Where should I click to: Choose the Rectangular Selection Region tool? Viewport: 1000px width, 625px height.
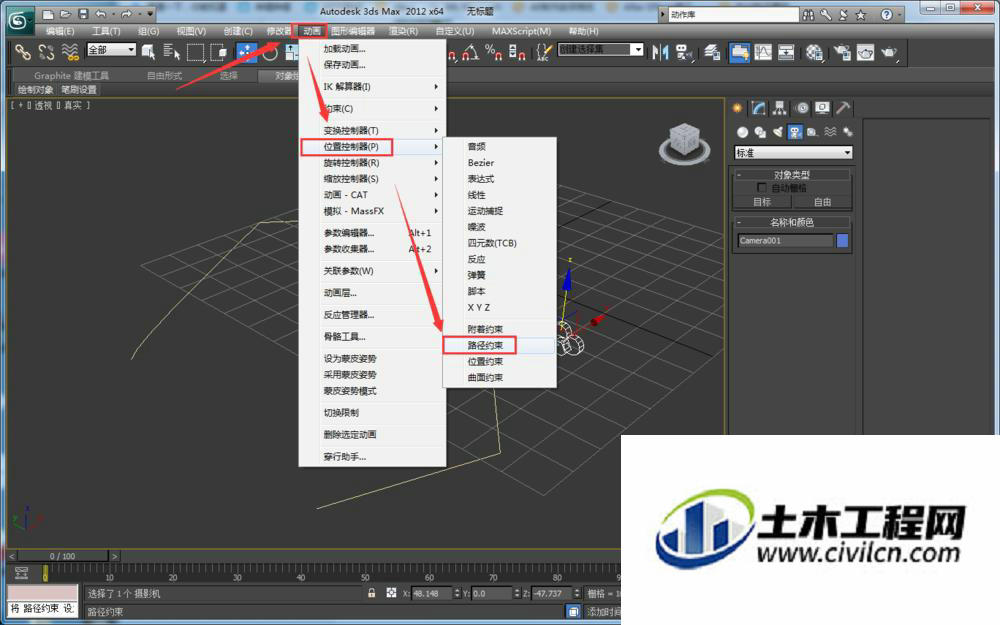click(x=195, y=52)
